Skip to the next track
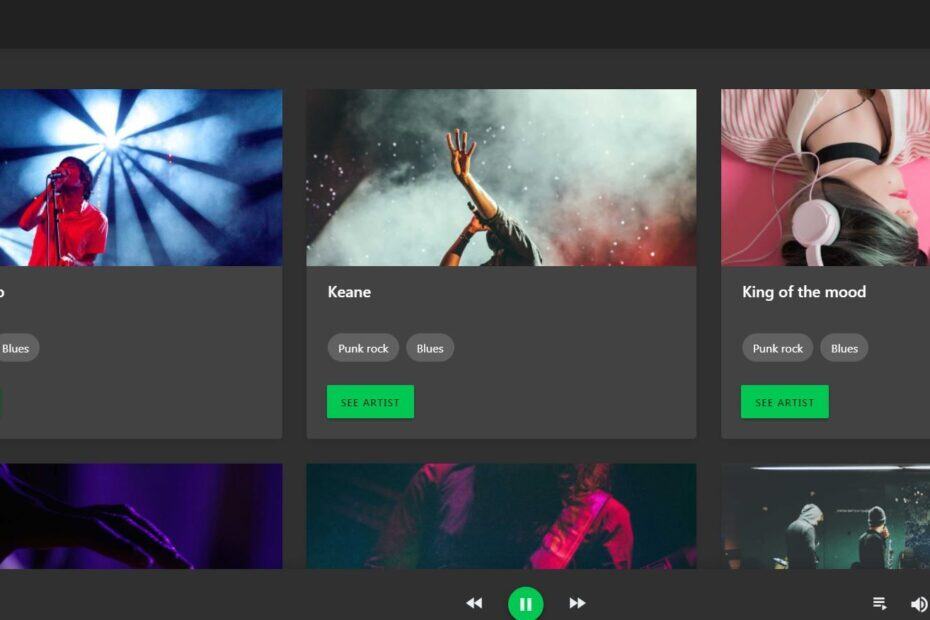This screenshot has width=930, height=620. 577,603
